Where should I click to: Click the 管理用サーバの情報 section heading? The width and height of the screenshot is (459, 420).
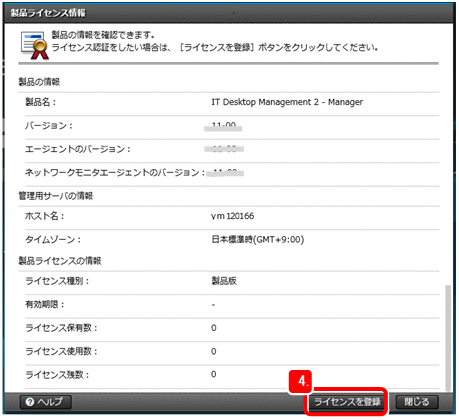[x=56, y=196]
